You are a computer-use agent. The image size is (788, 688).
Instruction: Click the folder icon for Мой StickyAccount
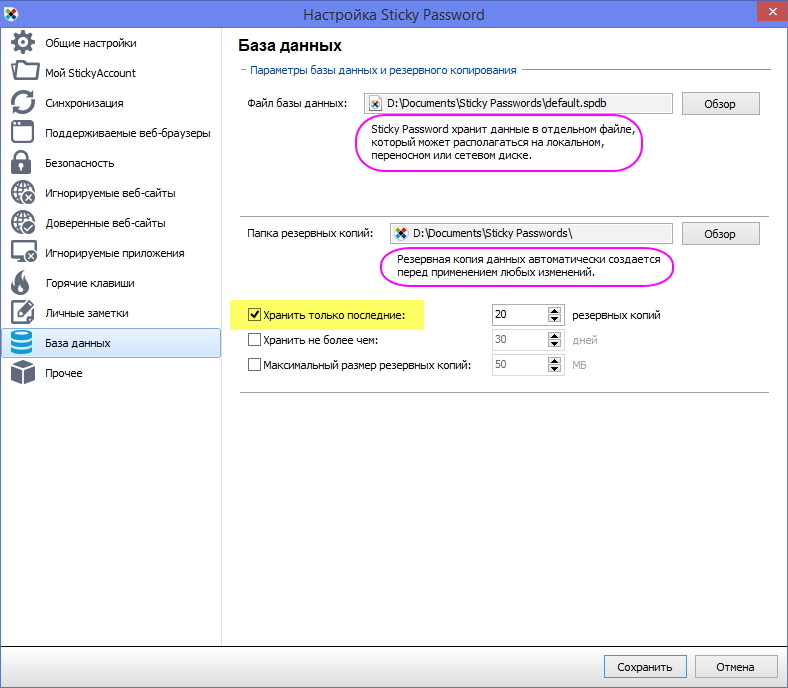point(25,71)
